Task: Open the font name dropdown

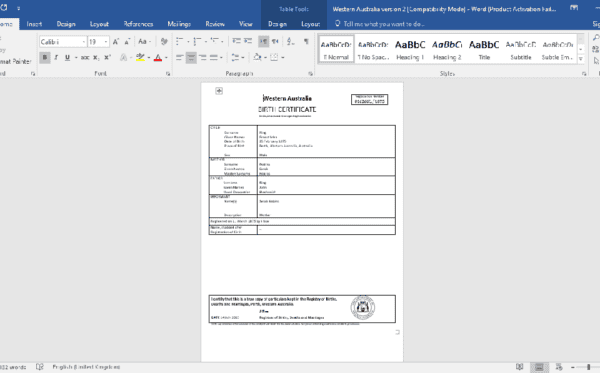Action: [x=83, y=42]
